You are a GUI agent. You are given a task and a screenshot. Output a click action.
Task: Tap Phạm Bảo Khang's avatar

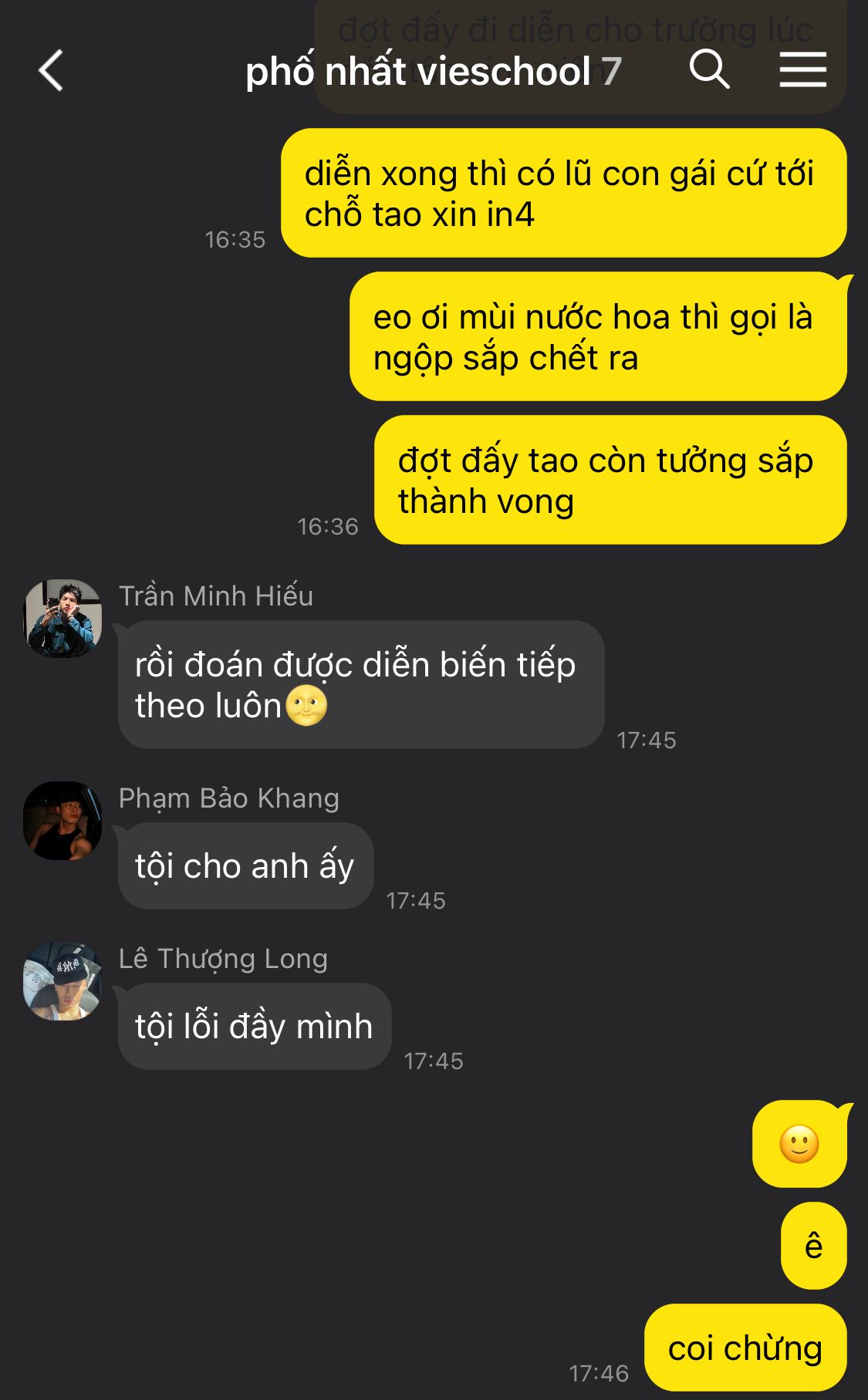62,821
